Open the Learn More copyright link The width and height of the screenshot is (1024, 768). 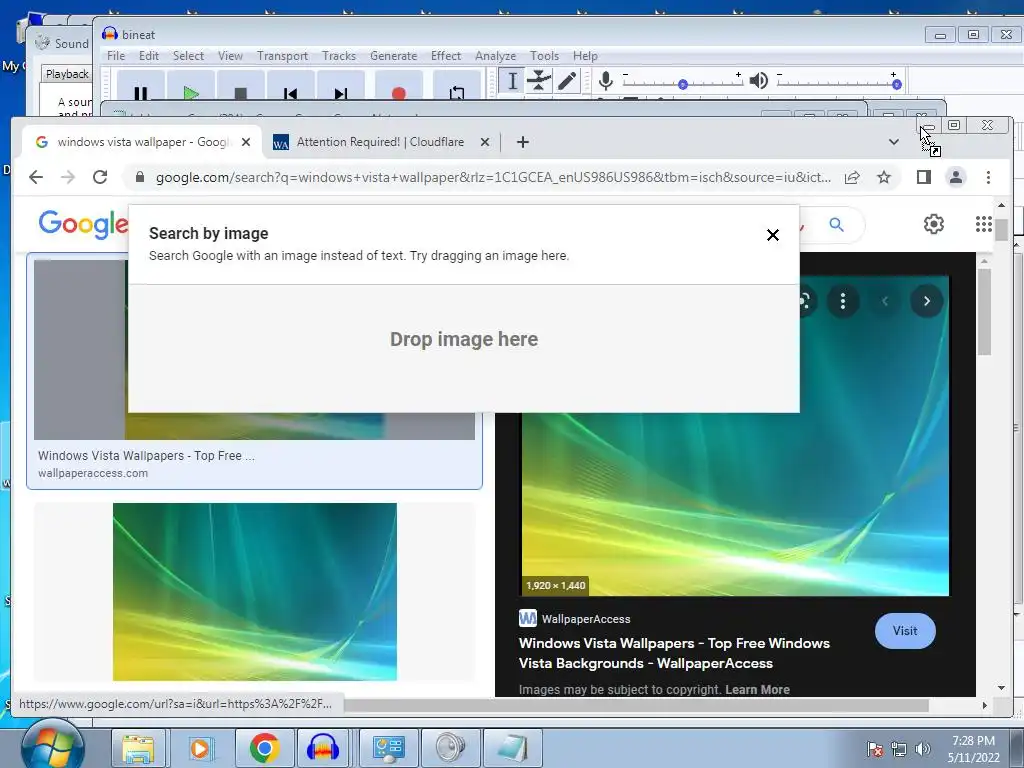pyautogui.click(x=757, y=690)
